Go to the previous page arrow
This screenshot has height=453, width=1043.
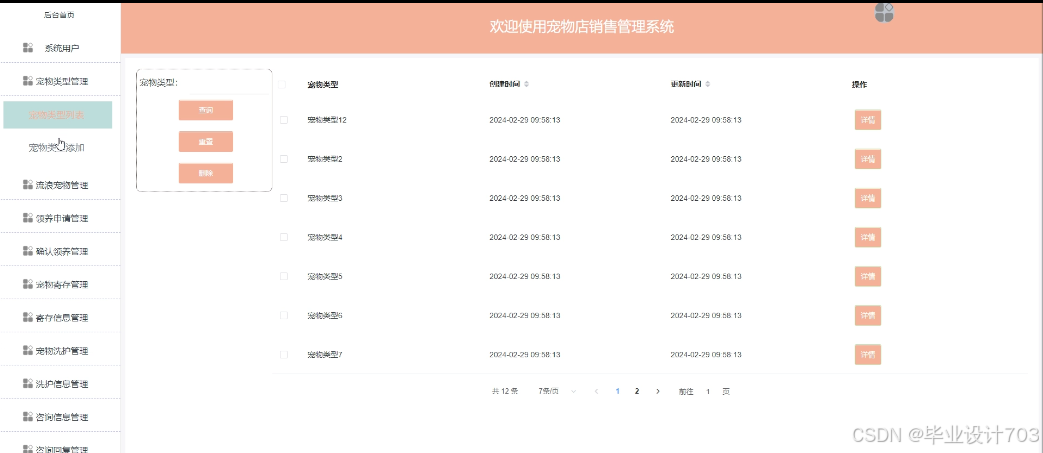tap(596, 391)
